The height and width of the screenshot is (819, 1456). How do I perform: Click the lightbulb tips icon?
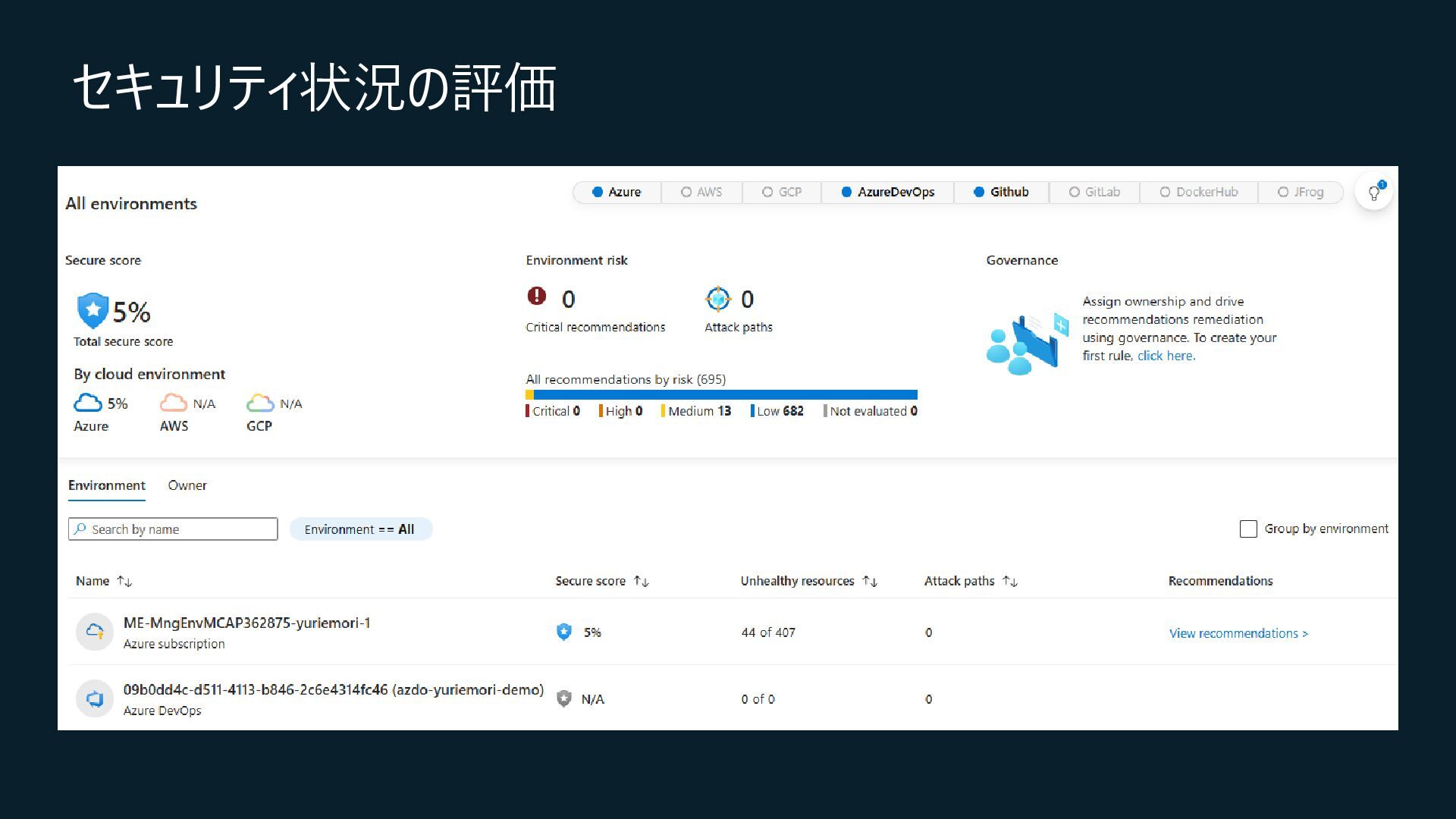[x=1373, y=193]
